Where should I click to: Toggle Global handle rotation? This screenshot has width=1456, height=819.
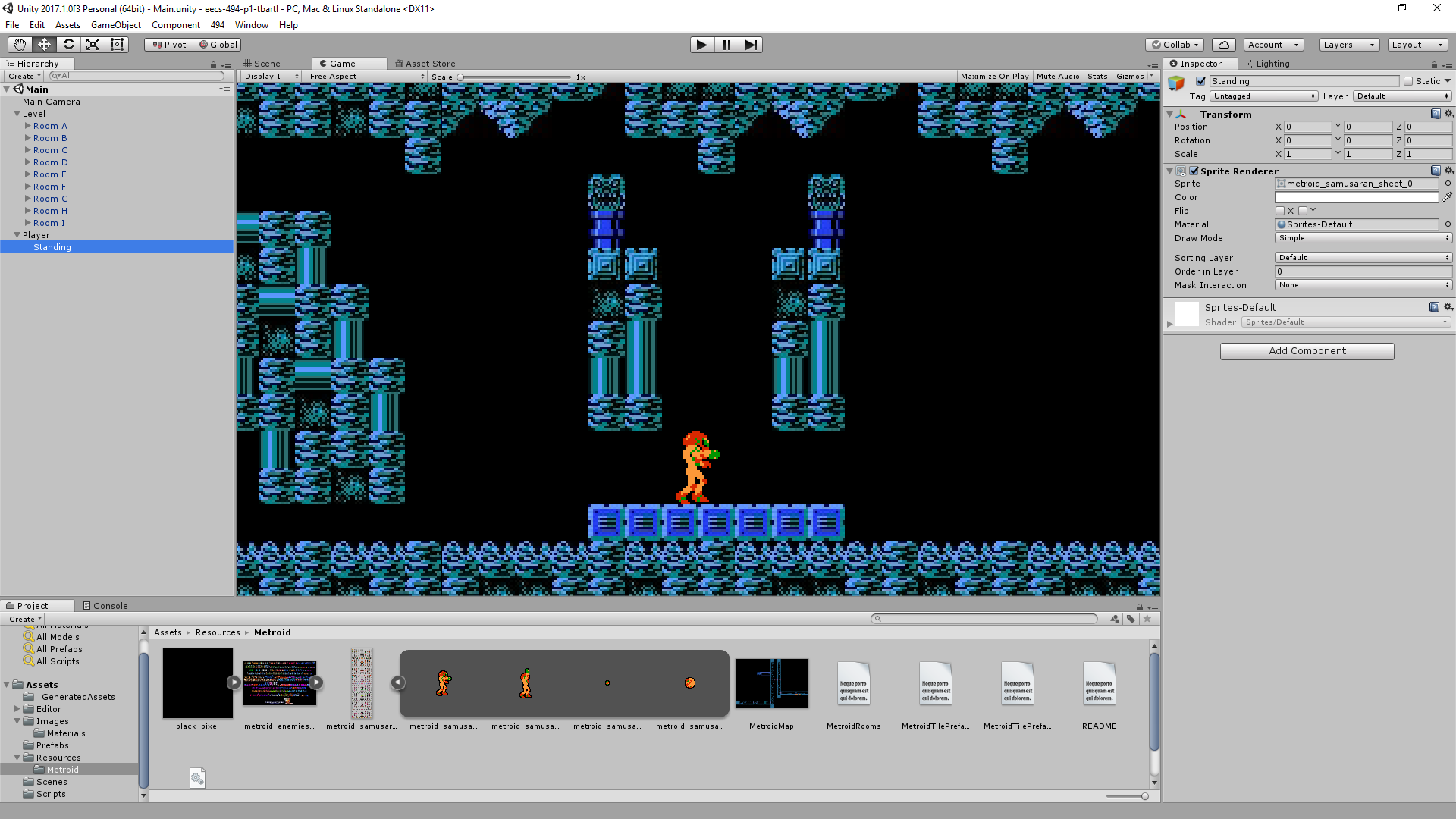[218, 45]
